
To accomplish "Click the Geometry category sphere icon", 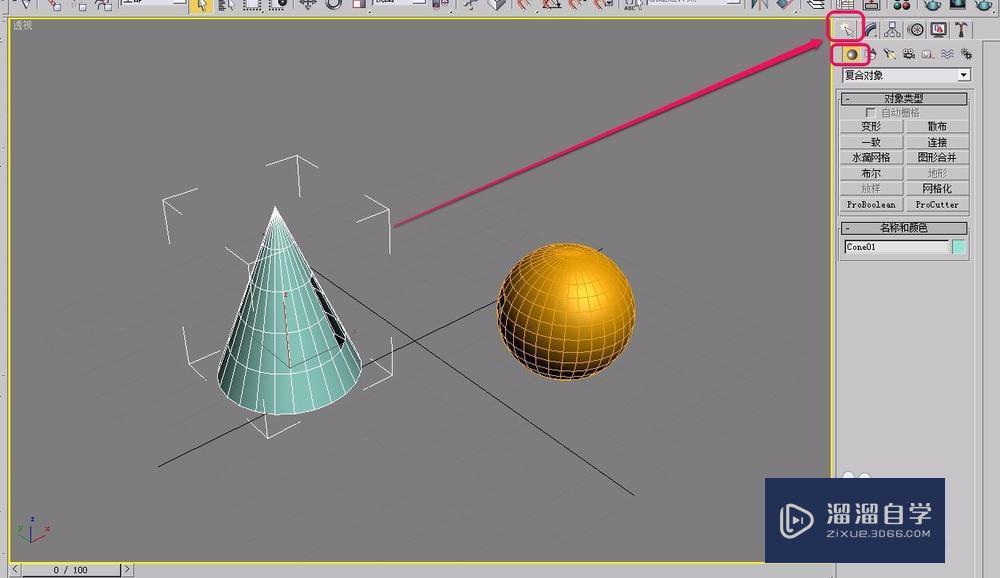I will (849, 53).
